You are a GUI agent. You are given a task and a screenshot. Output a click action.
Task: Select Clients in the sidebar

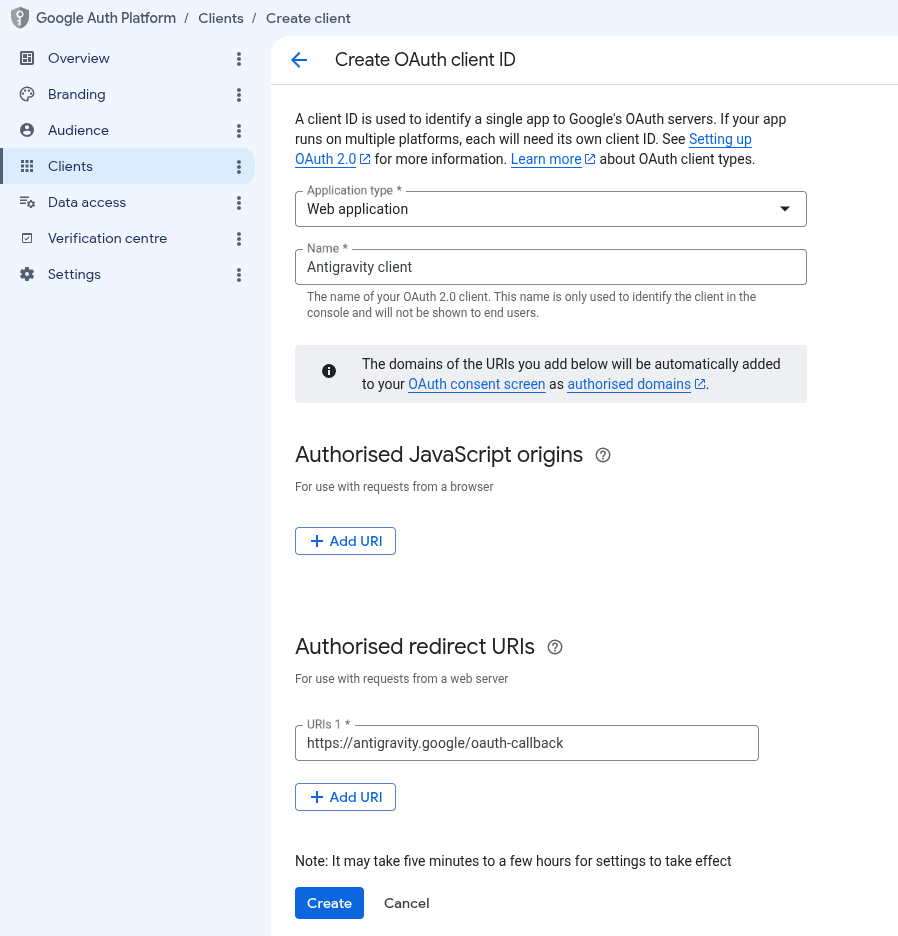pos(128,166)
